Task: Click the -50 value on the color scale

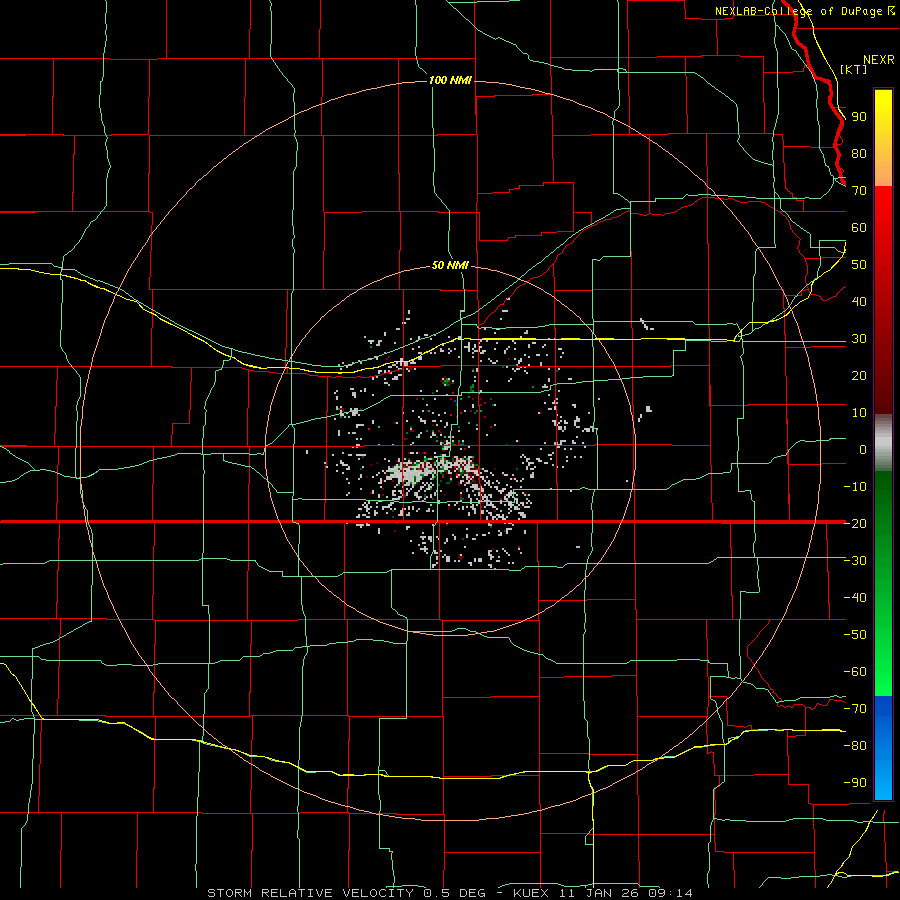Action: click(x=855, y=634)
